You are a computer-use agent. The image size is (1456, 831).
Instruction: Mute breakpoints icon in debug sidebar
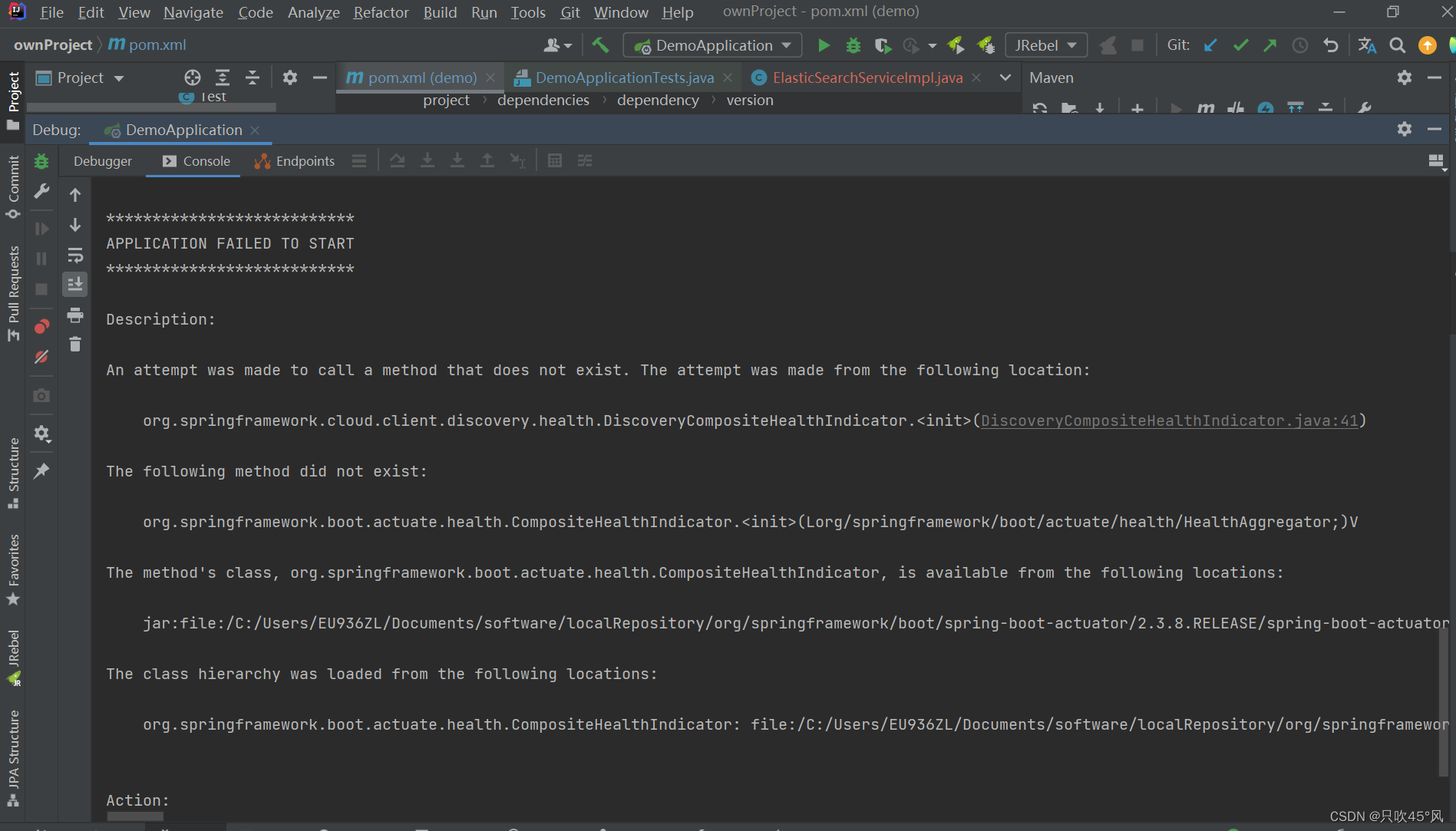pos(41,357)
